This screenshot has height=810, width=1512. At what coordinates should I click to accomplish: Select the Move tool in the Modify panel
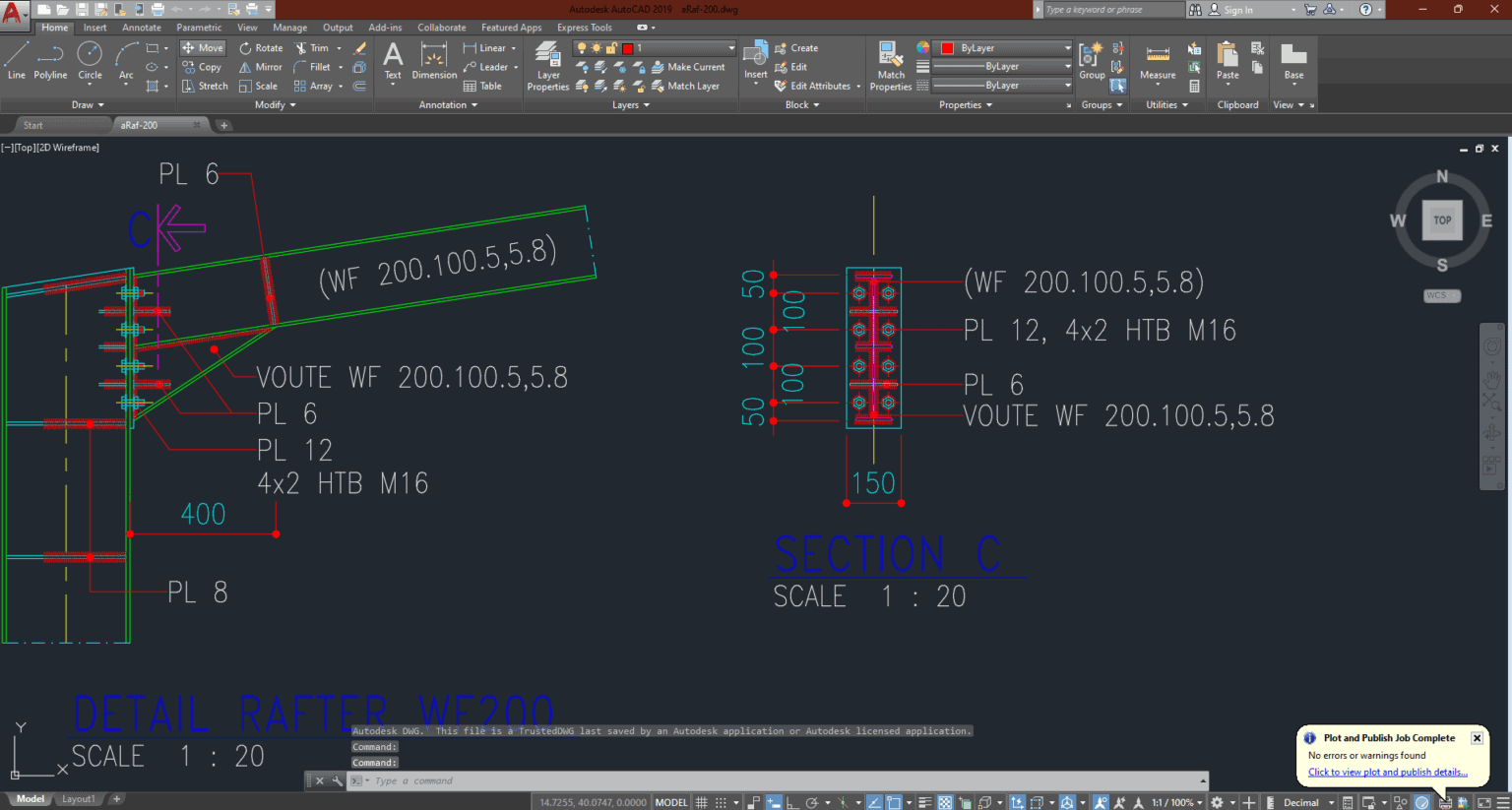202,46
